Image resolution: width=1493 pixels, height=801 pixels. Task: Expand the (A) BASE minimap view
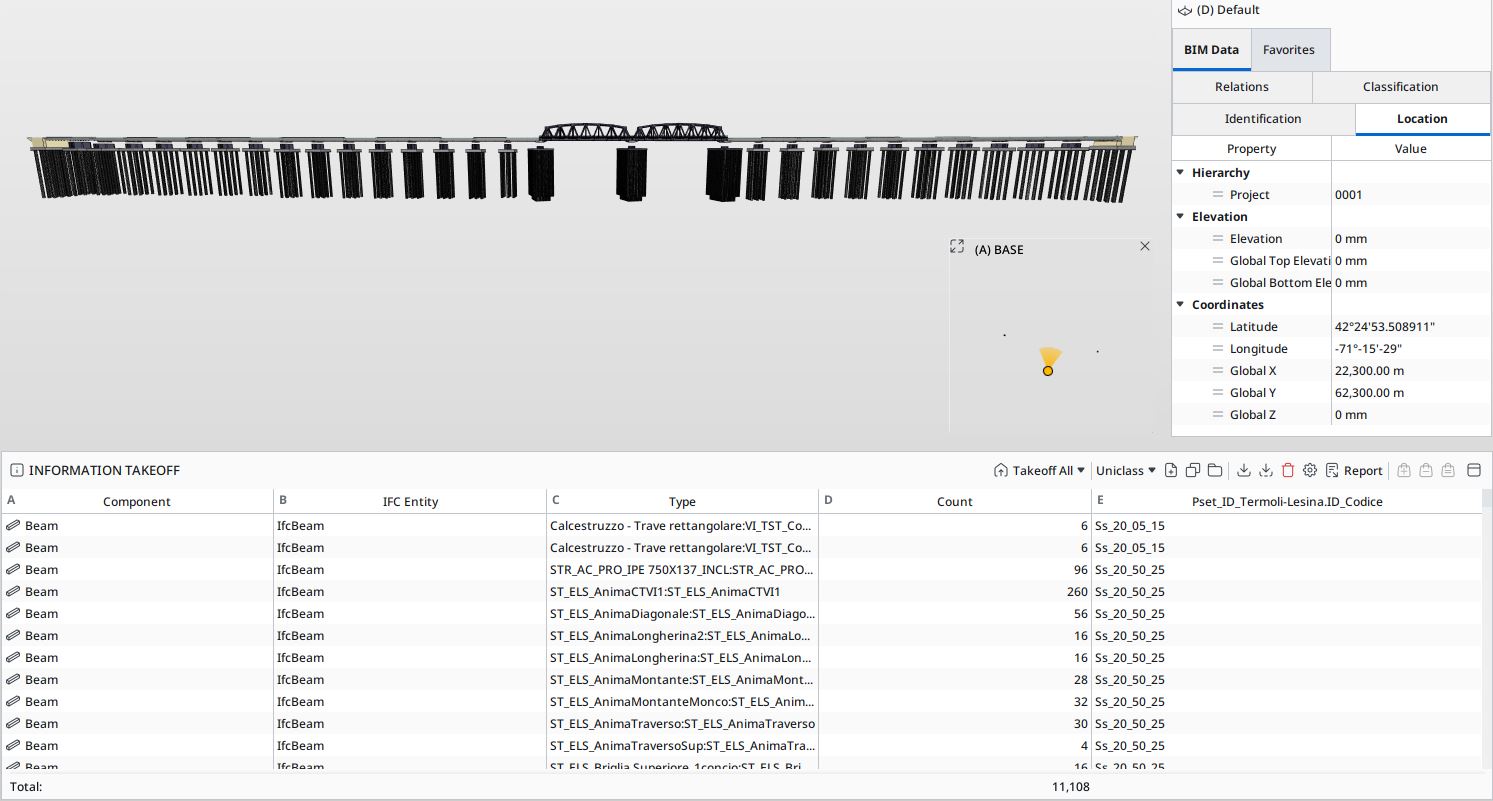[x=957, y=246]
